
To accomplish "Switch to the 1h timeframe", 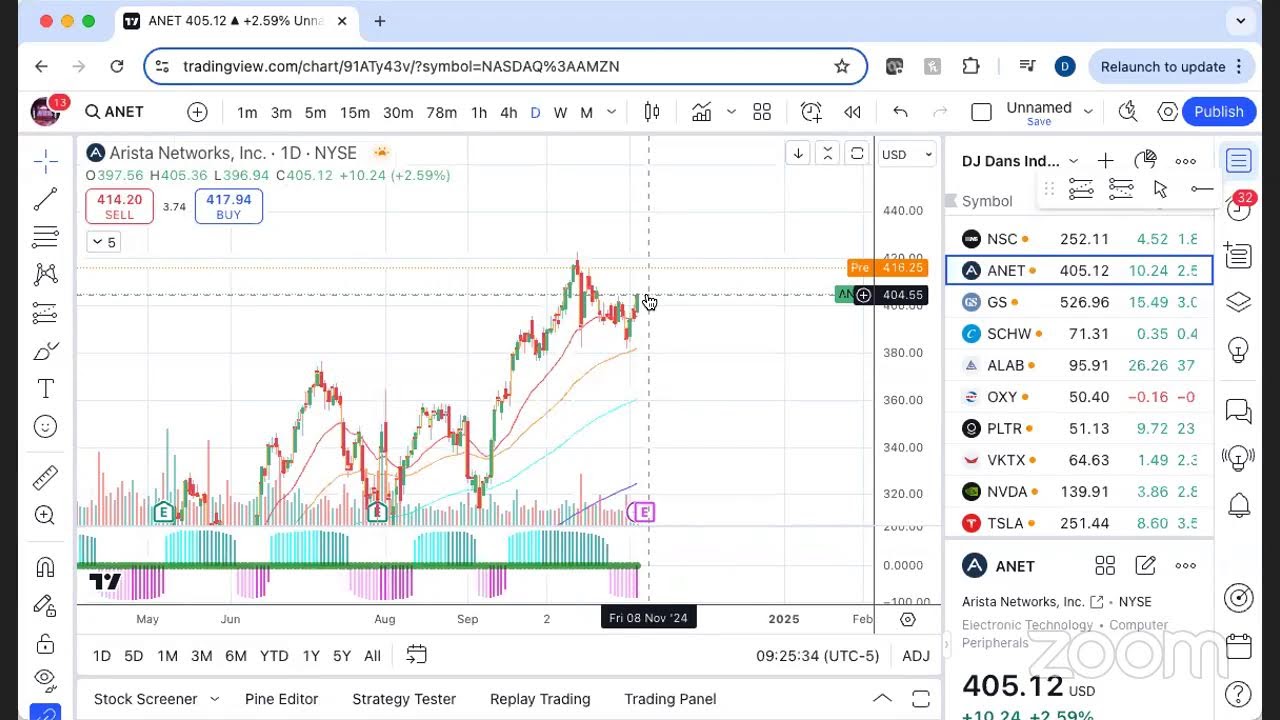I will [x=479, y=112].
